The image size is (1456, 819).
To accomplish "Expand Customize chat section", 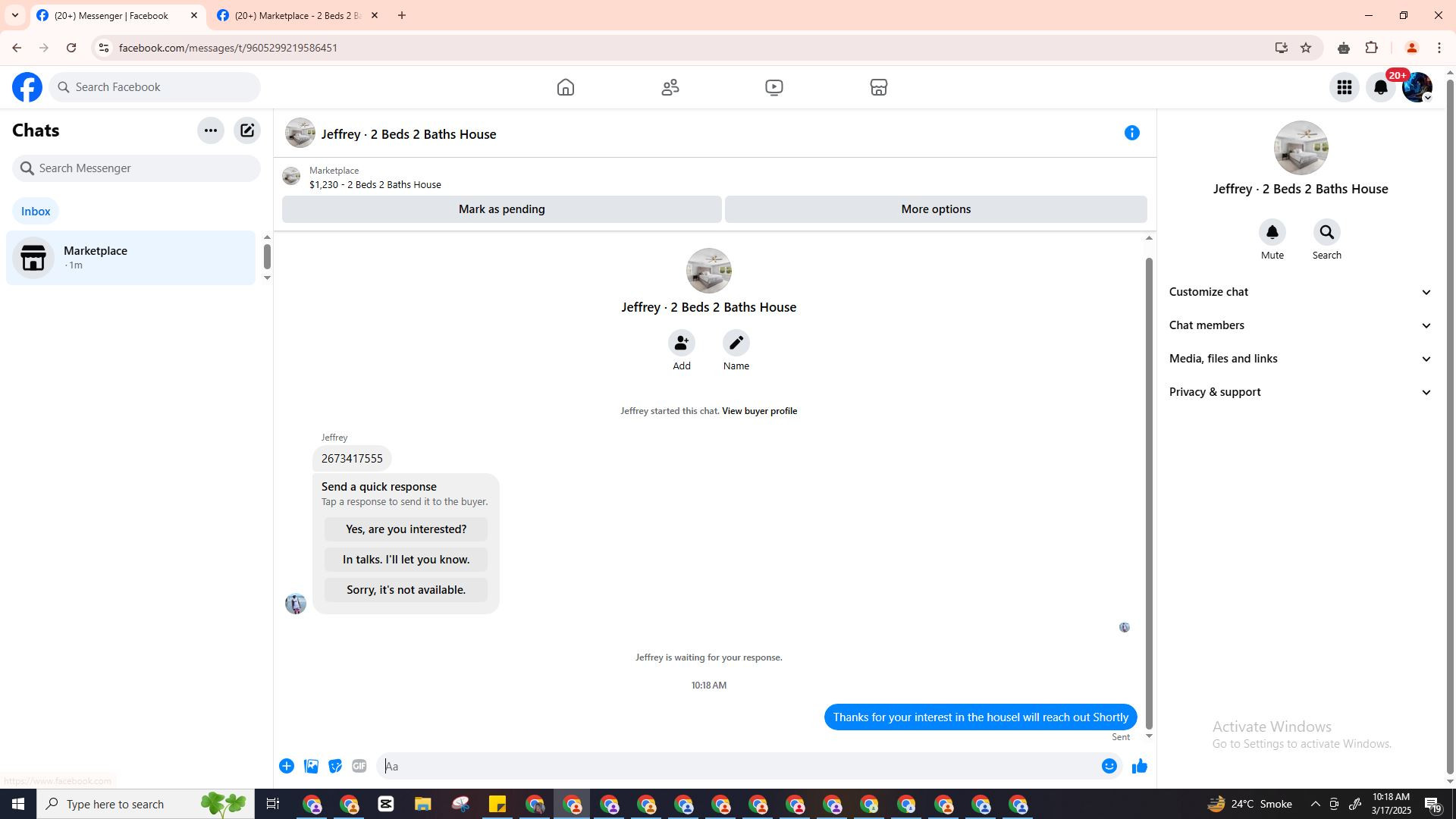I will (1300, 292).
